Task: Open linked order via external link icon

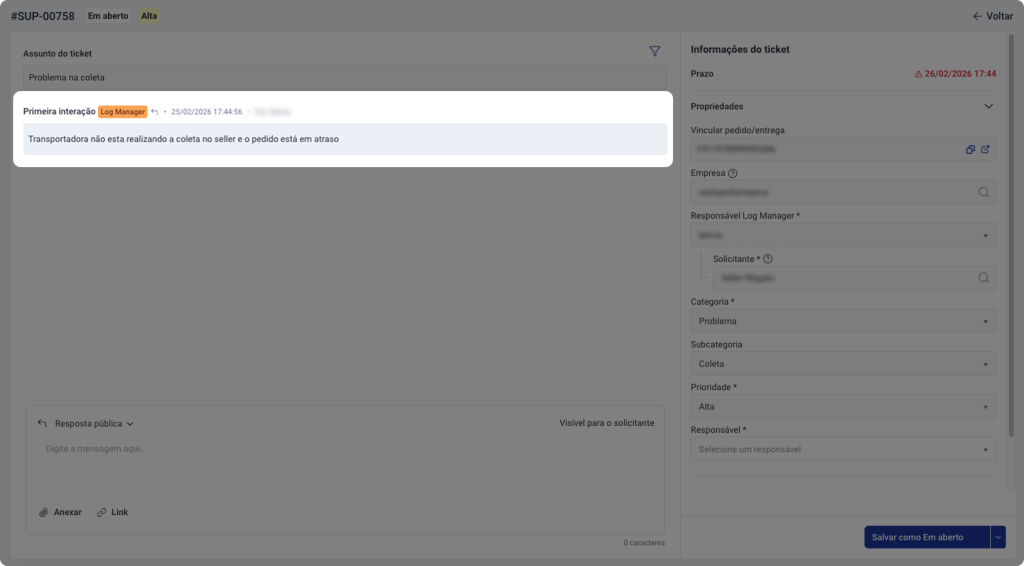Action: pos(985,150)
